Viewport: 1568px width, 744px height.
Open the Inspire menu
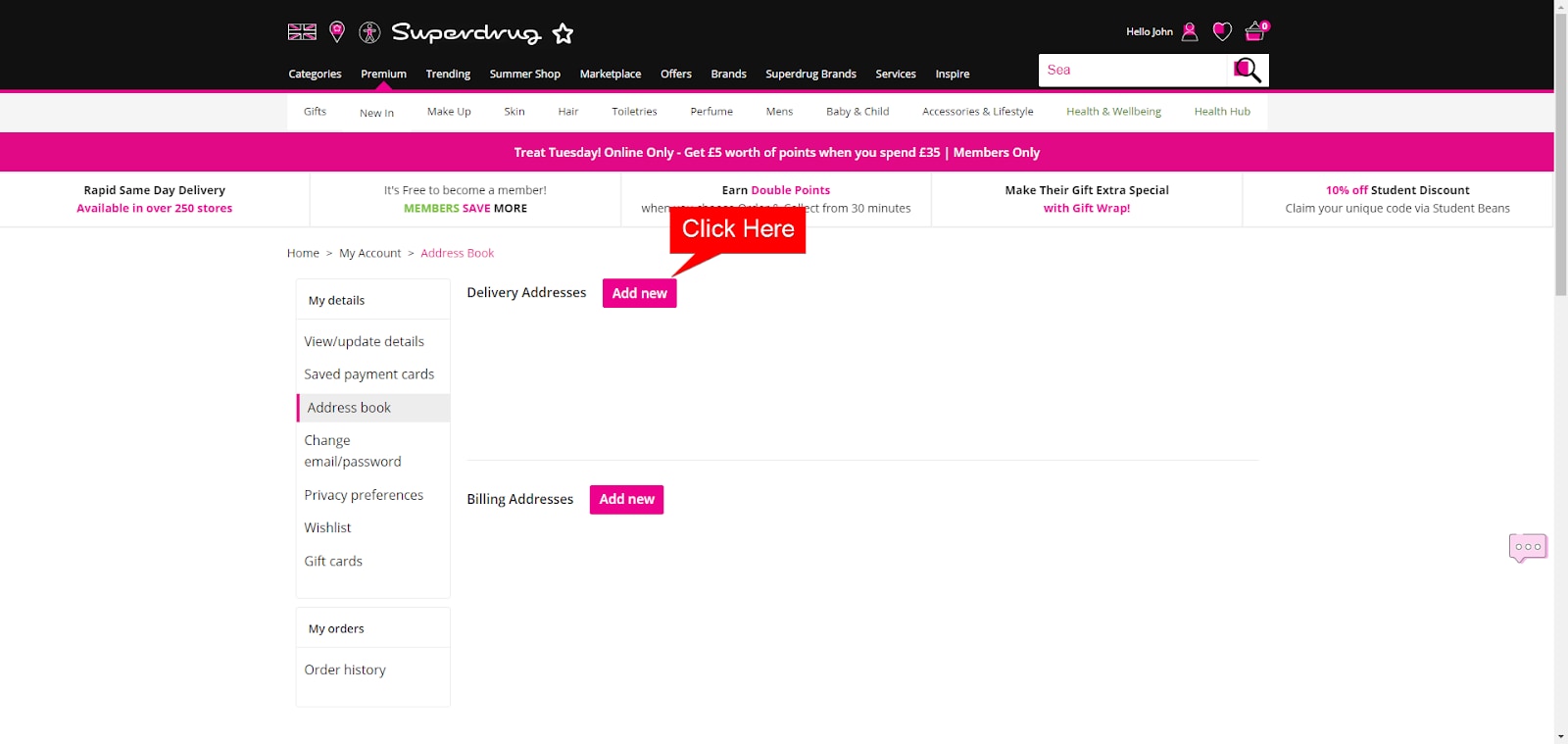point(953,74)
